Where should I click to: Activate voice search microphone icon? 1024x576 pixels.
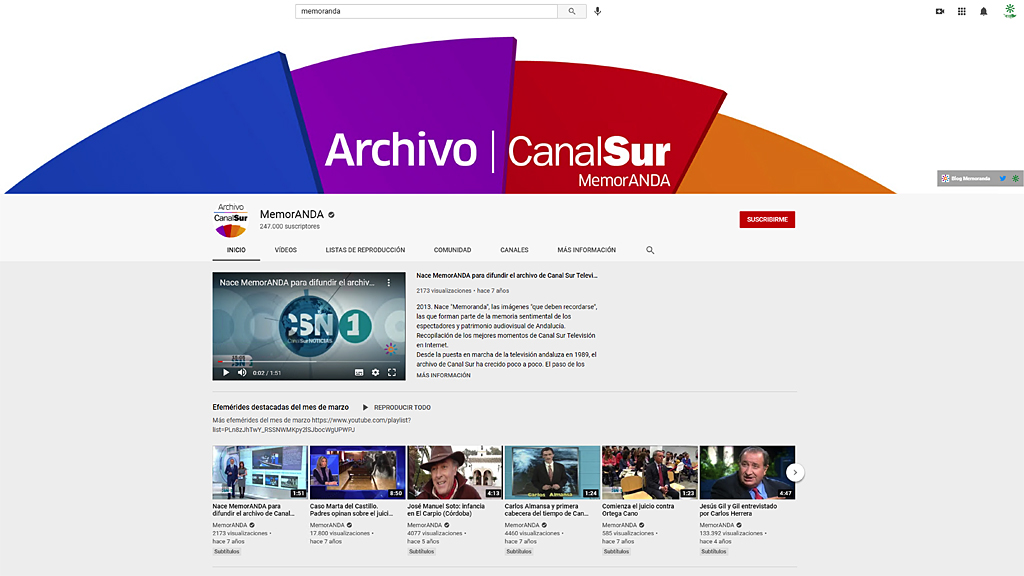pos(598,11)
